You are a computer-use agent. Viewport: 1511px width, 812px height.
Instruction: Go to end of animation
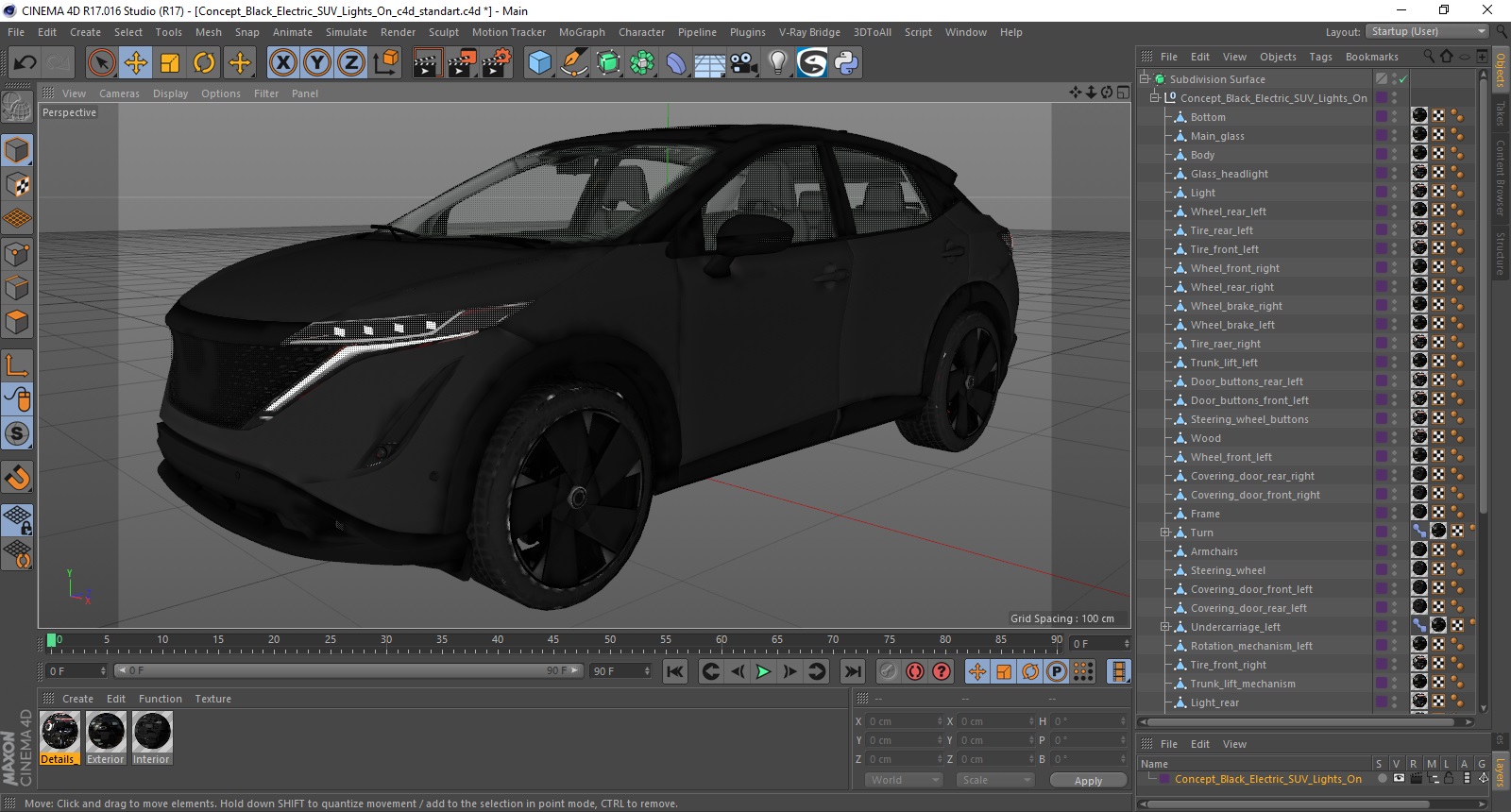click(853, 671)
